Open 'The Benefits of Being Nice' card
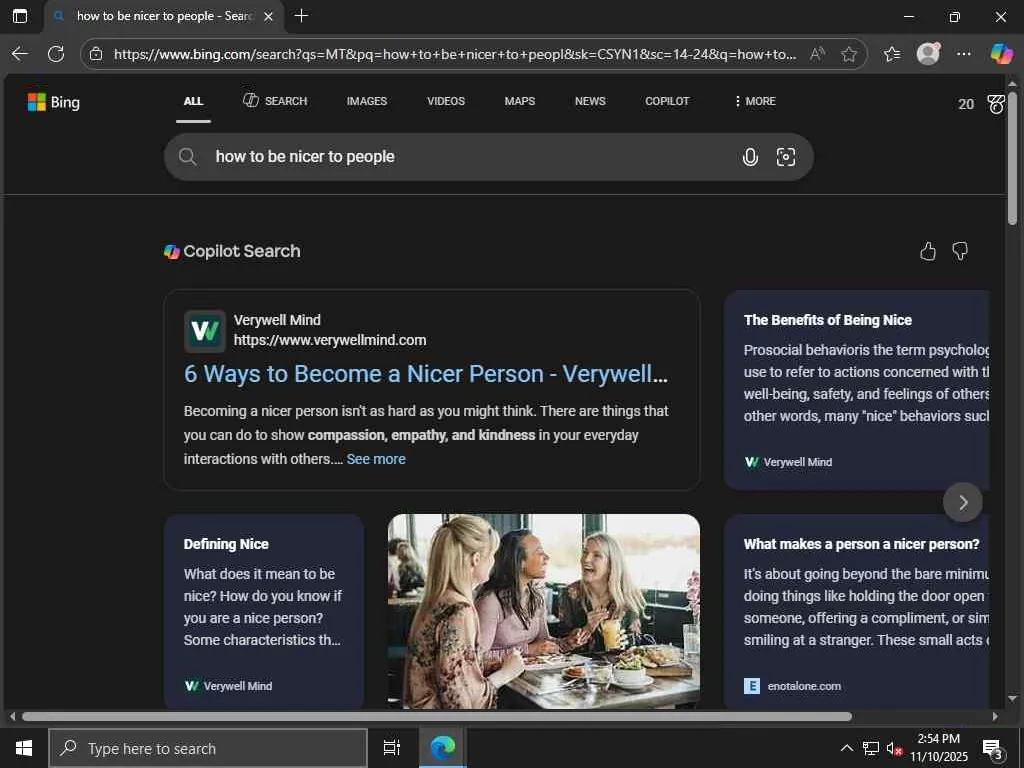 coord(857,390)
